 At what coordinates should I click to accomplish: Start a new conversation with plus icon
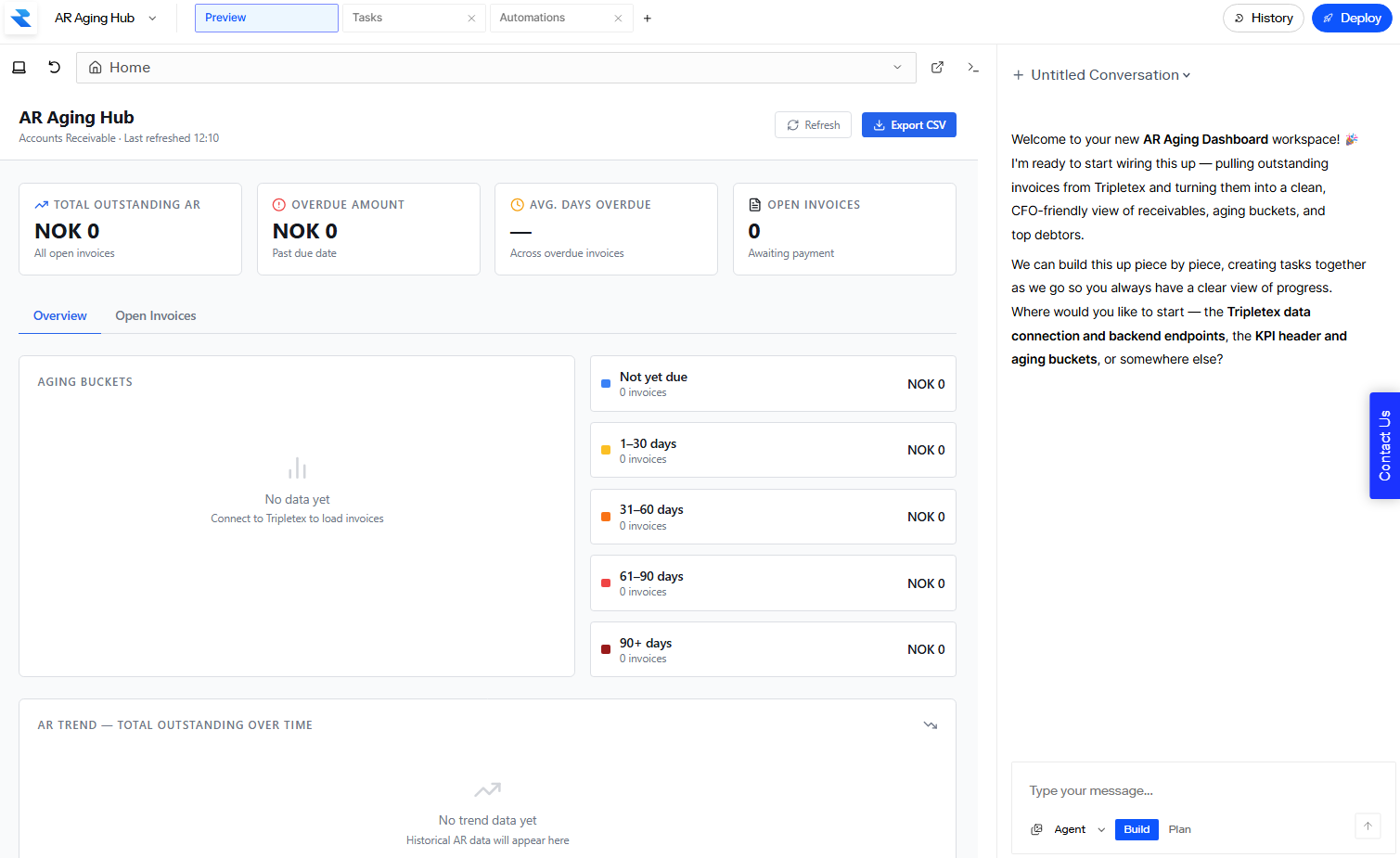point(1019,75)
